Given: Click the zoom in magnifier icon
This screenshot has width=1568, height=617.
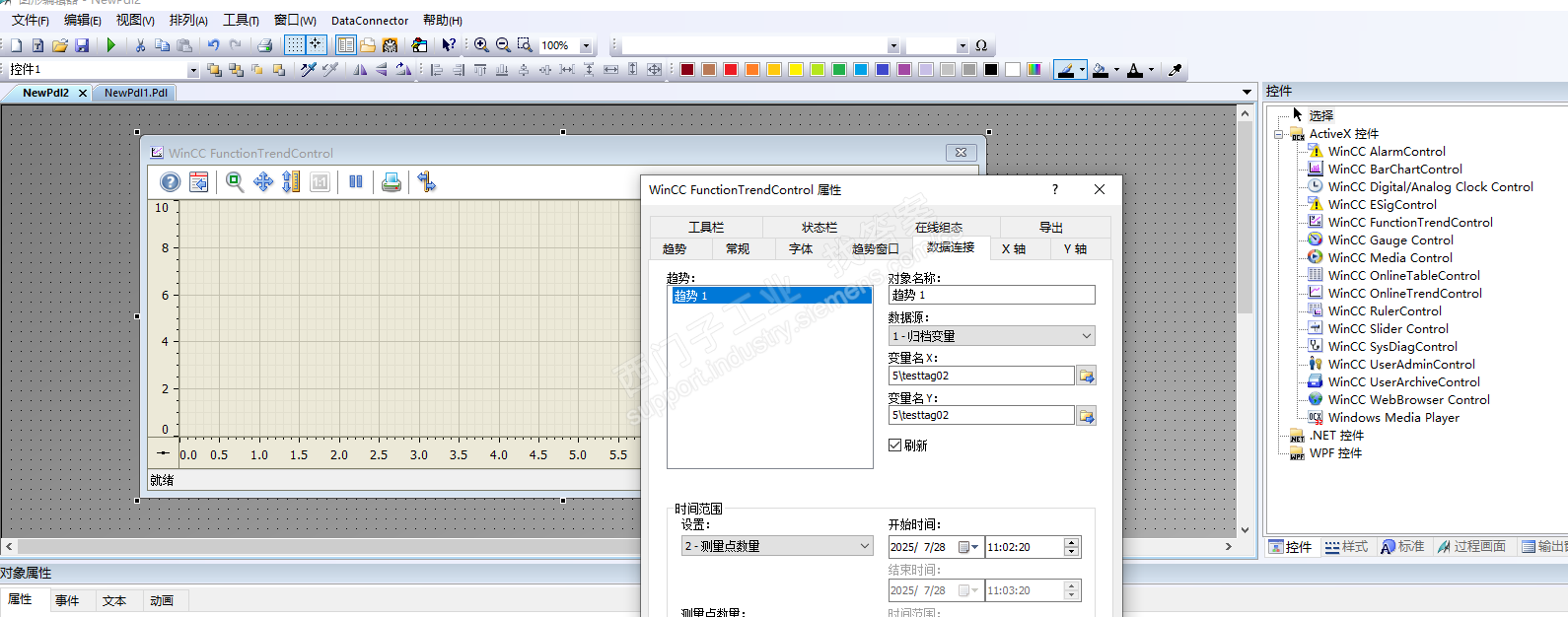Looking at the screenshot, I should tap(481, 45).
